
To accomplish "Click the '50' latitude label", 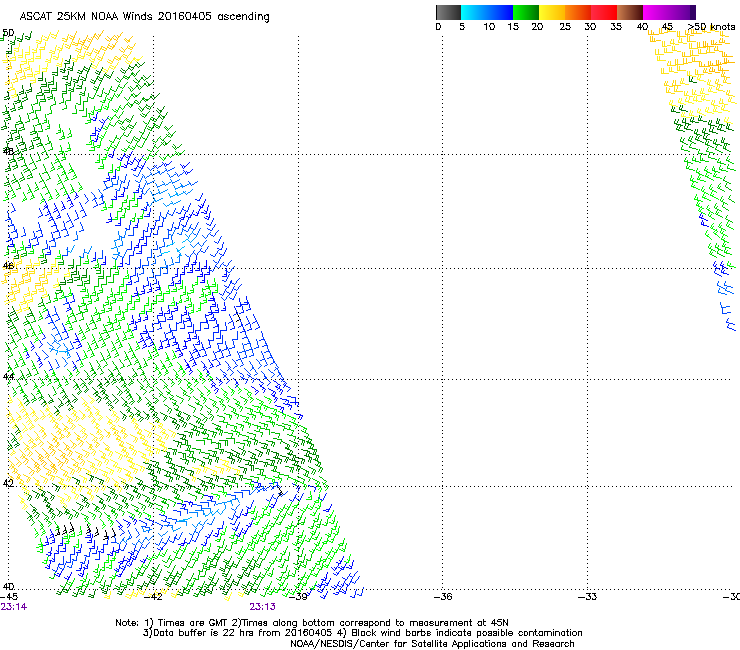I will 8,33.
